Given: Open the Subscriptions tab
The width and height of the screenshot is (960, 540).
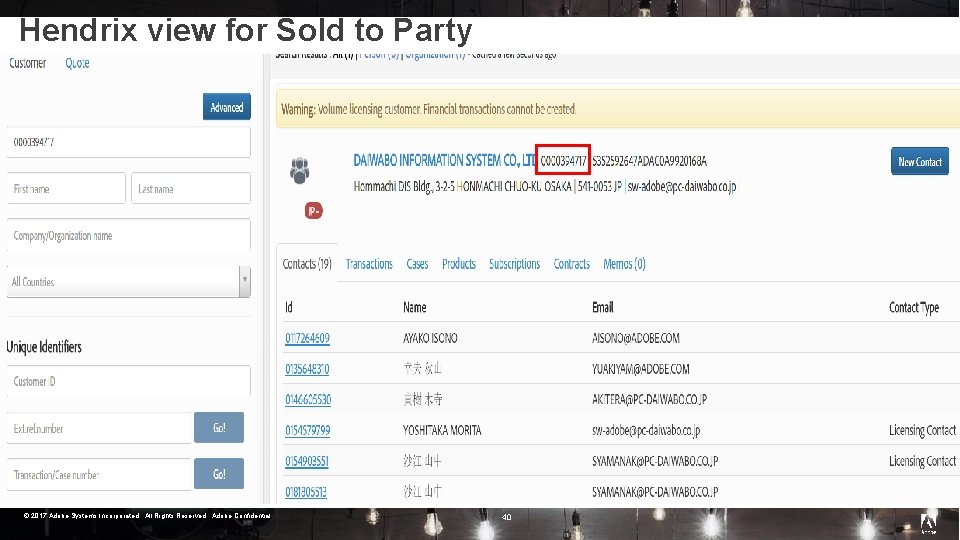Looking at the screenshot, I should click(x=514, y=264).
